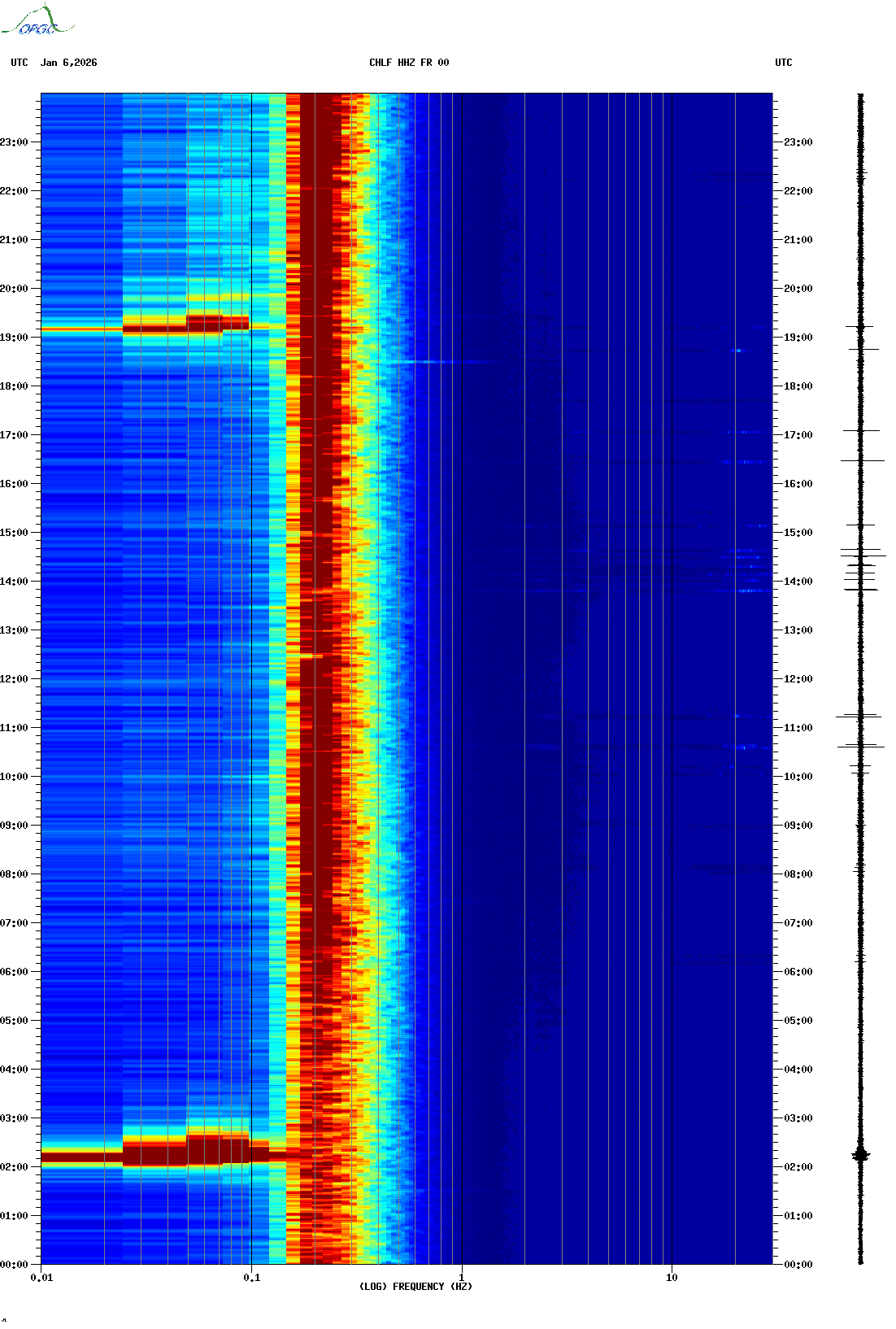This screenshot has height=1329, width=896.
Task: Click the 0.01 frequency axis label
Action: point(41,1278)
